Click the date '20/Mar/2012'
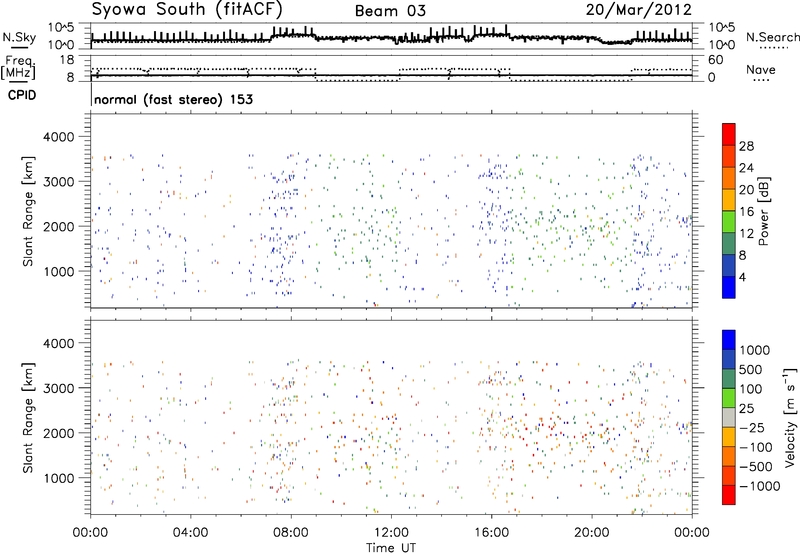Viewport: 800px width, 554px height. click(639, 10)
